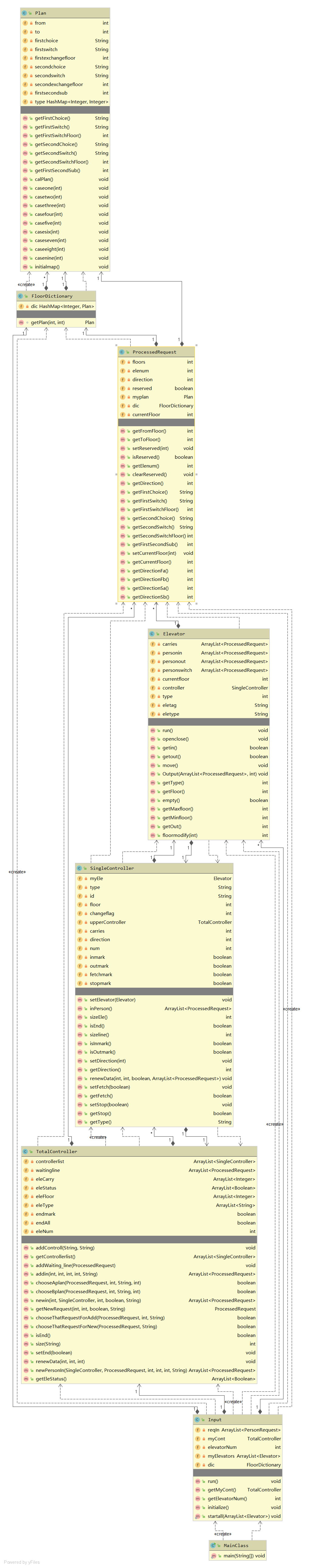The width and height of the screenshot is (309, 1568).
Task: Select the FloorDictionary class header
Action: 56,296
